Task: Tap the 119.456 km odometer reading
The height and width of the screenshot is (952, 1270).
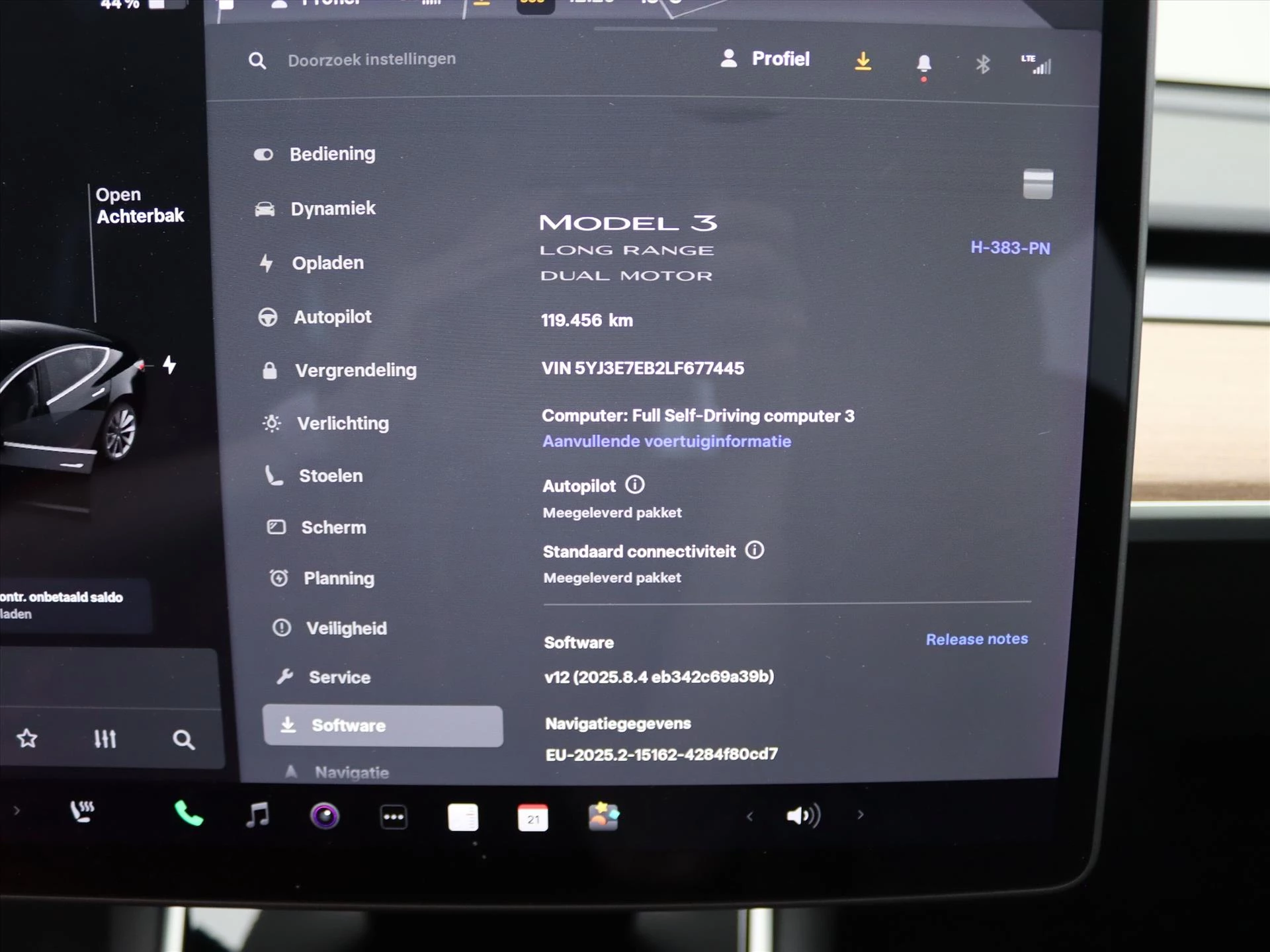Action: pos(587,321)
